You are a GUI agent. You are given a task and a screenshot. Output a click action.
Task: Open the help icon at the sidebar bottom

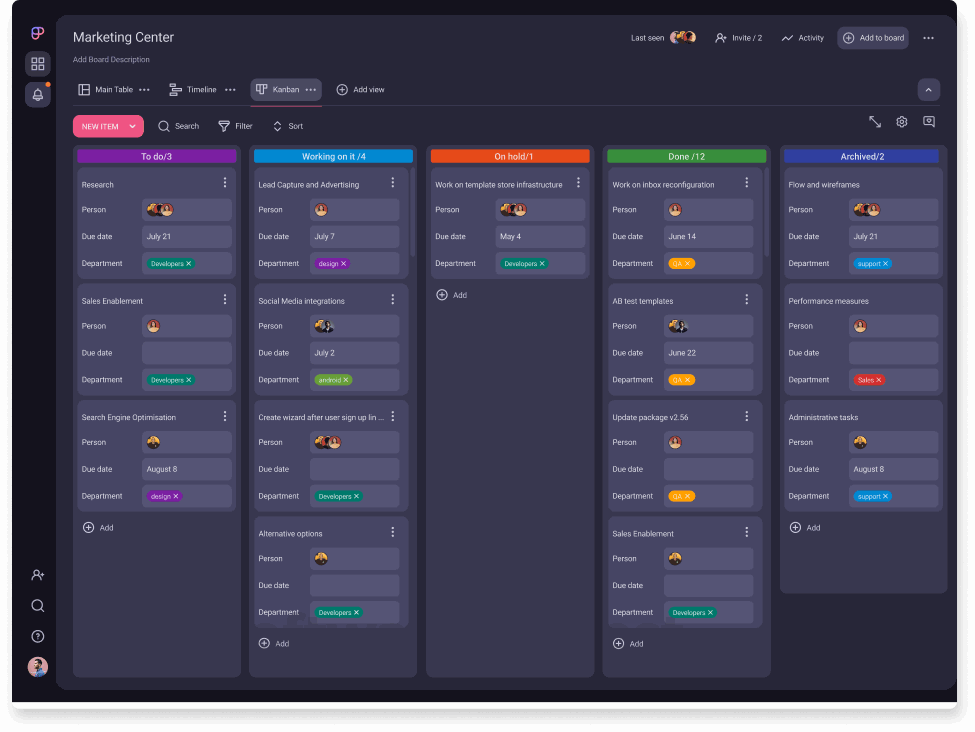(37, 636)
